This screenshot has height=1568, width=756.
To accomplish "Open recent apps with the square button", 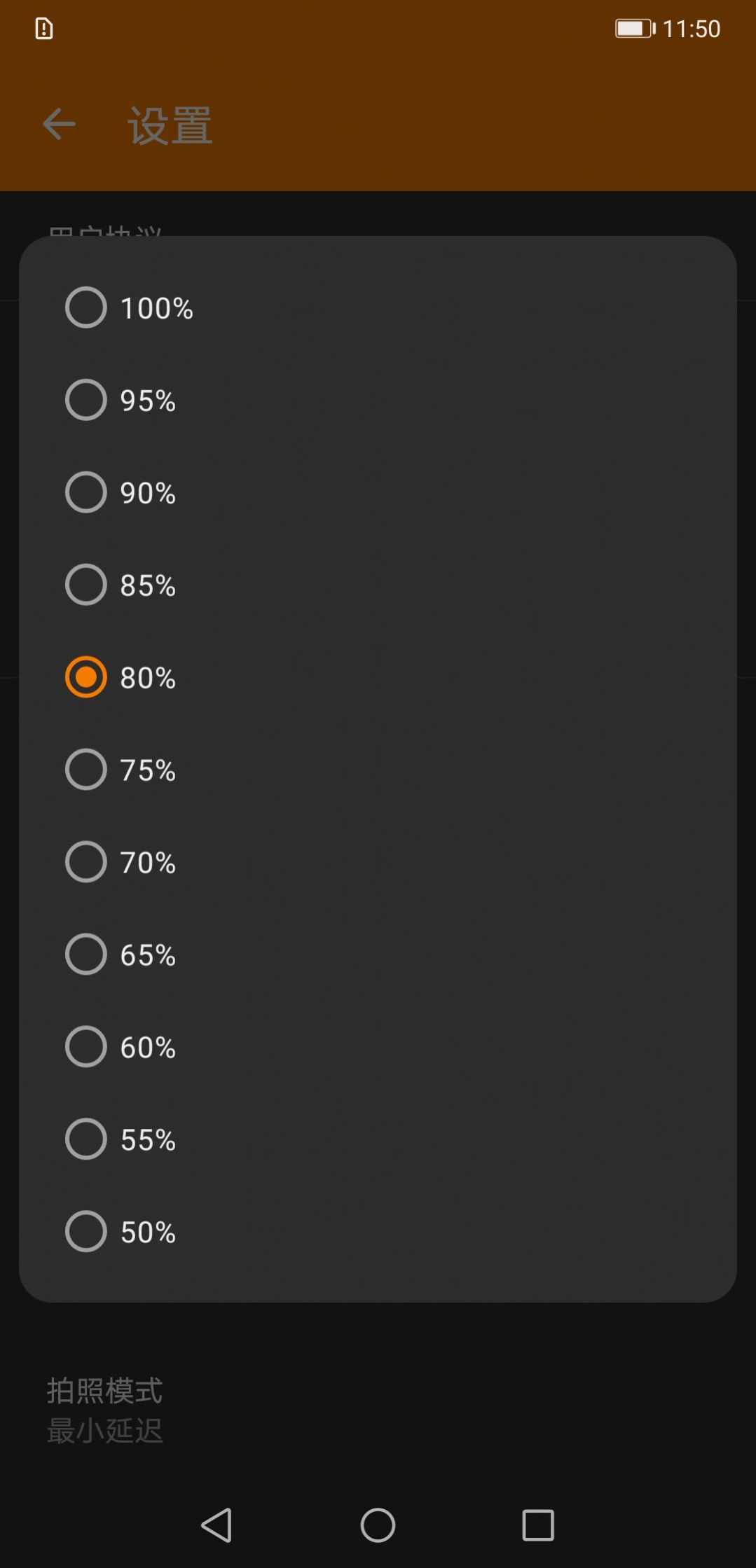I will (538, 1525).
